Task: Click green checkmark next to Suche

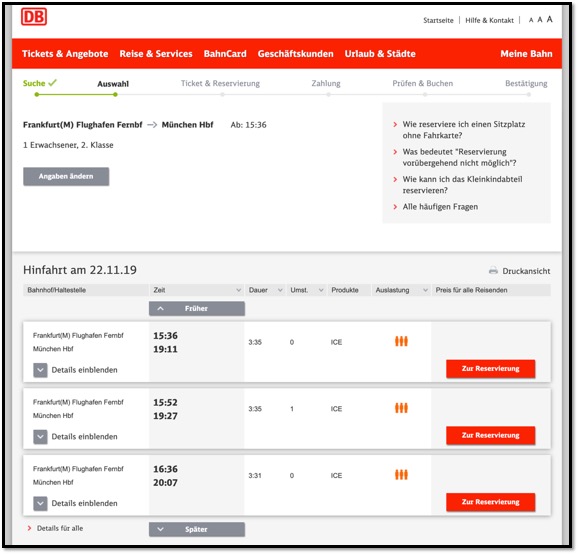Action: click(x=52, y=83)
